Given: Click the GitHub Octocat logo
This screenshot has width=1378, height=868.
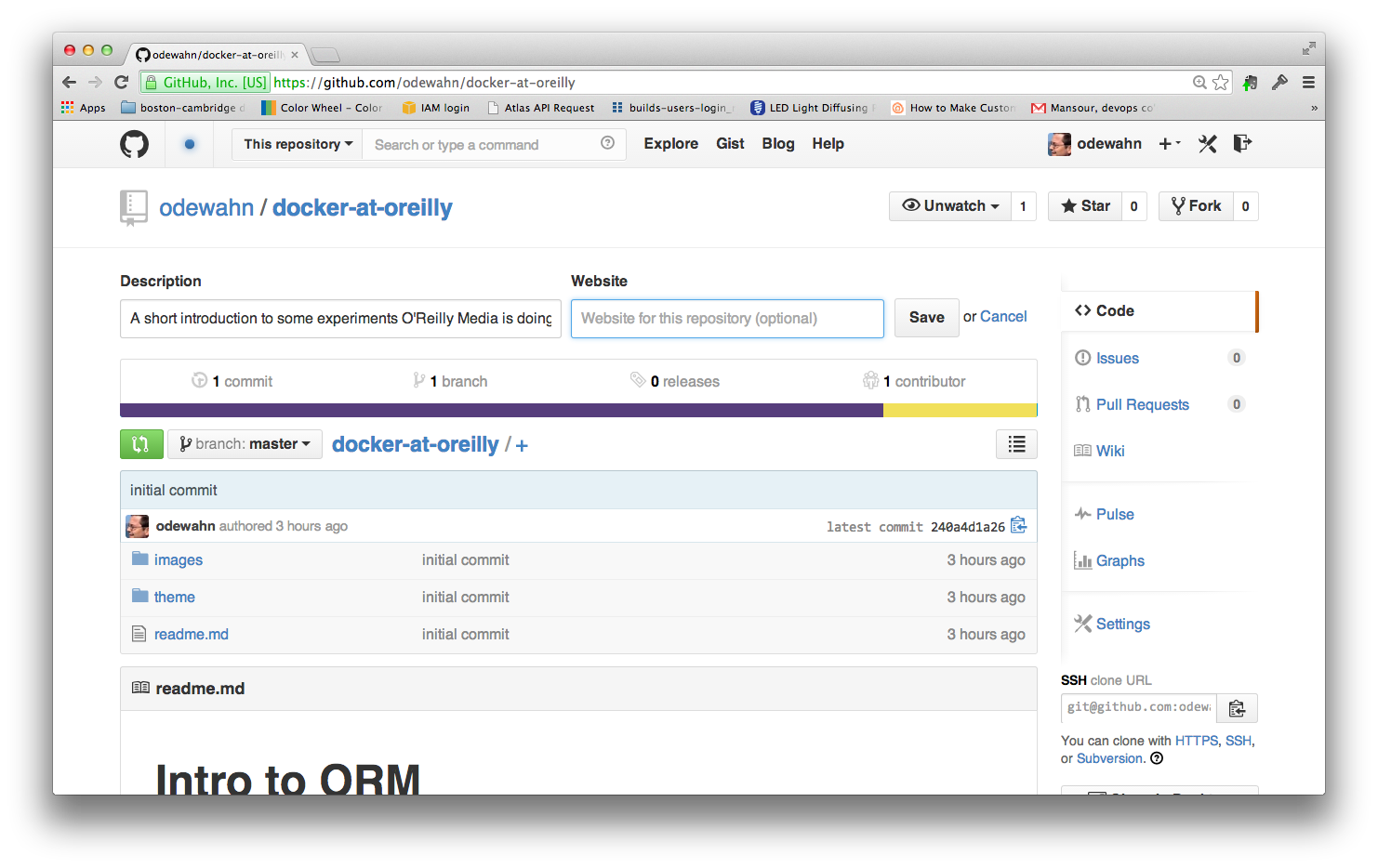Looking at the screenshot, I should 134,144.
